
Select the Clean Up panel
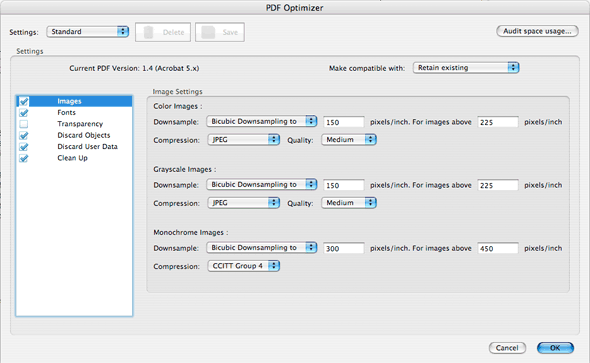pyautogui.click(x=74, y=158)
